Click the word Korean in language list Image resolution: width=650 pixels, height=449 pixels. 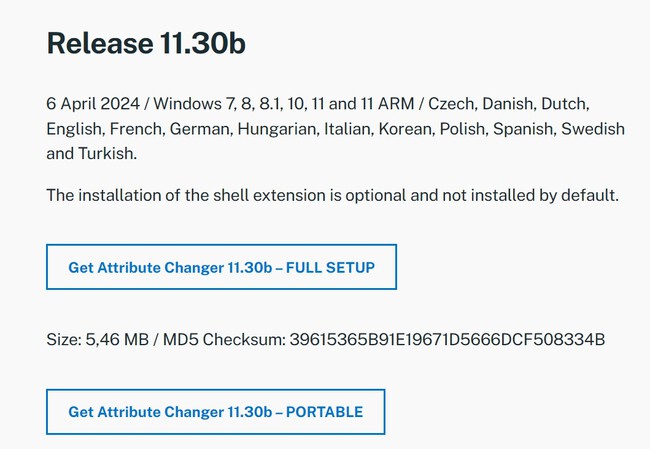click(405, 129)
